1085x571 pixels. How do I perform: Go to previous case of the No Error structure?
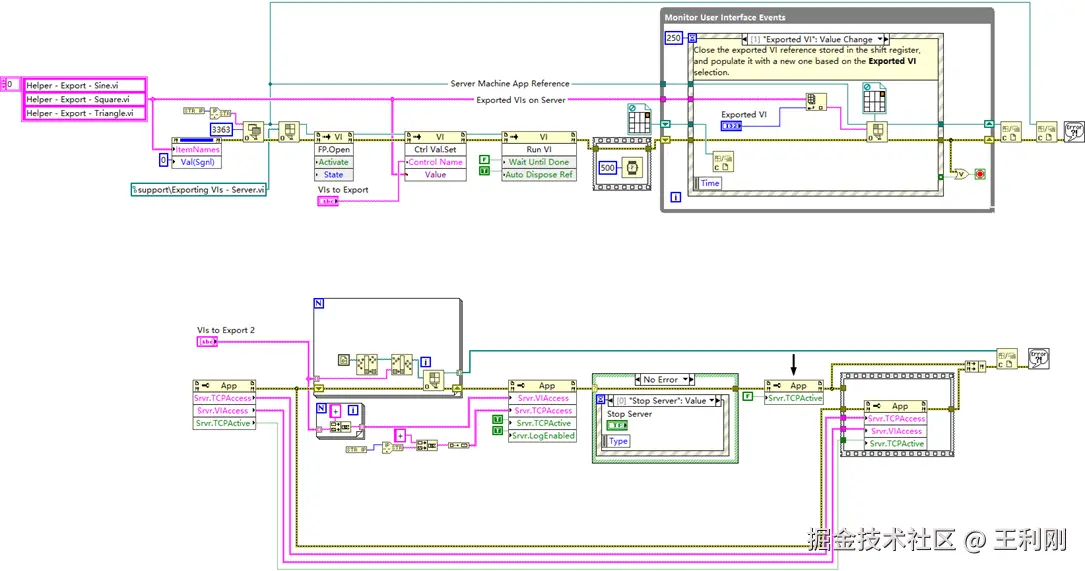638,379
